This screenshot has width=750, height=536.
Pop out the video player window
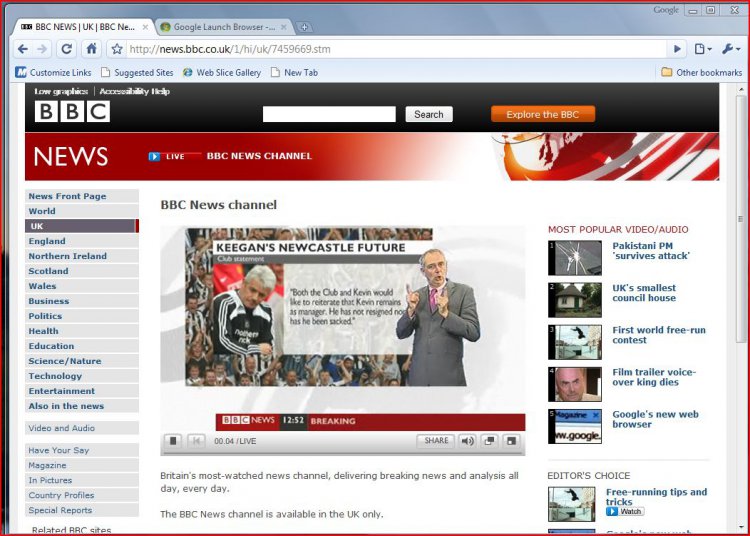coord(489,440)
